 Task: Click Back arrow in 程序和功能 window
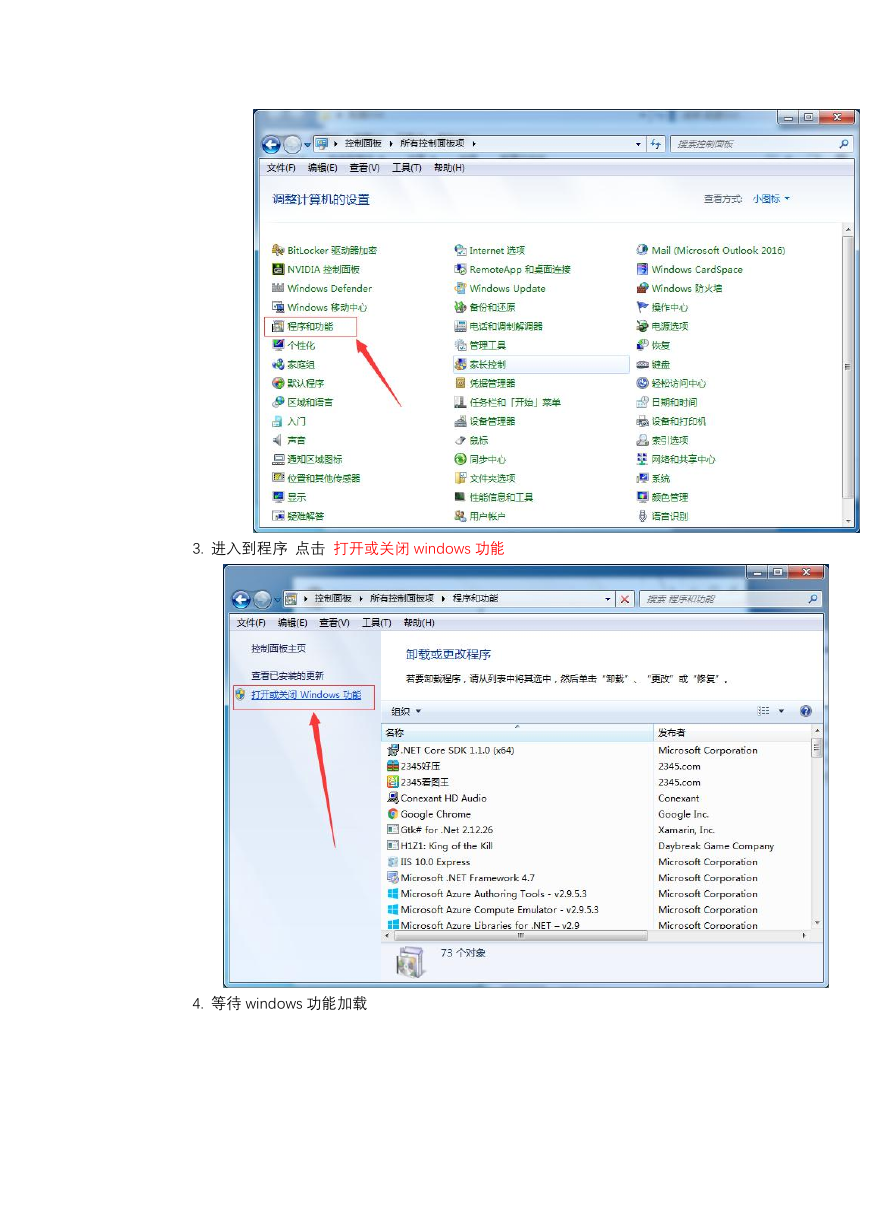point(241,599)
